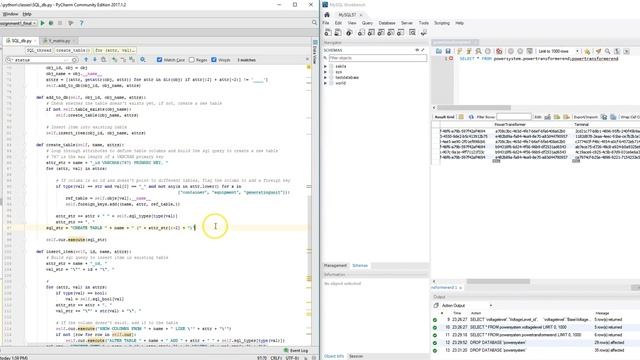Expand the sys schema
This screenshot has height=360, width=640.
(x=325, y=72)
